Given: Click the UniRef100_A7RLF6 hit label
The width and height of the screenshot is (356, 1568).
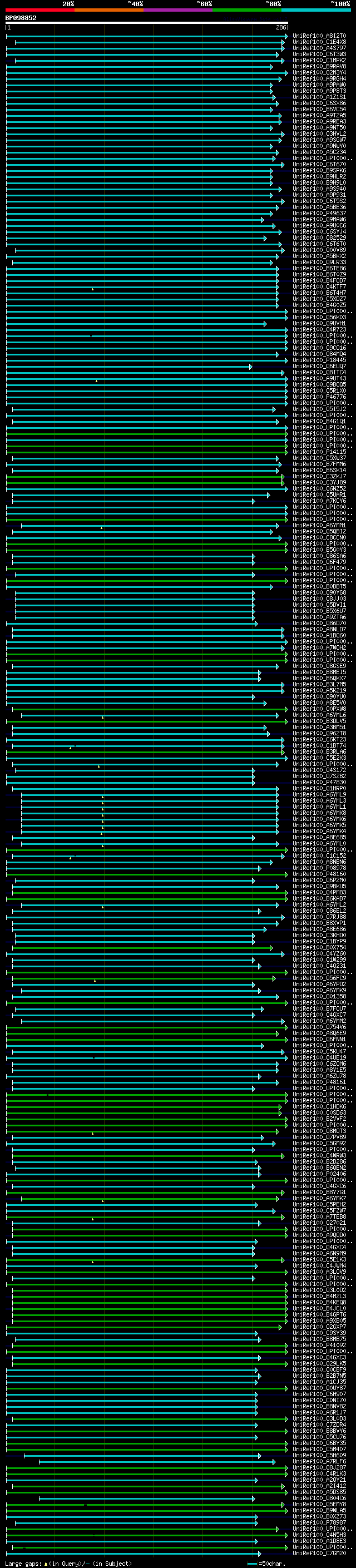Looking at the screenshot, I should coord(319,1462).
